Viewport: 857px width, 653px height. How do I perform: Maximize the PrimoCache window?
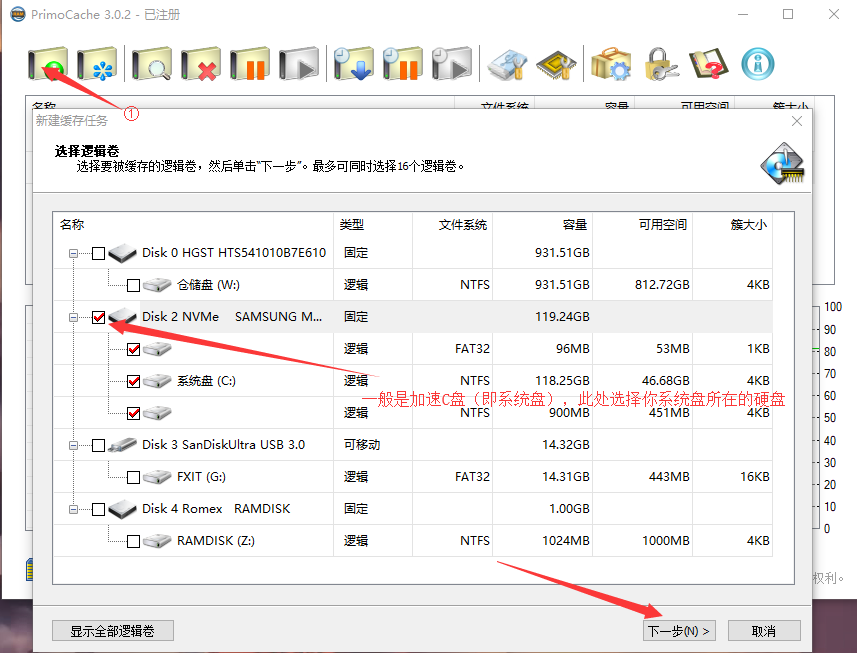coord(788,14)
